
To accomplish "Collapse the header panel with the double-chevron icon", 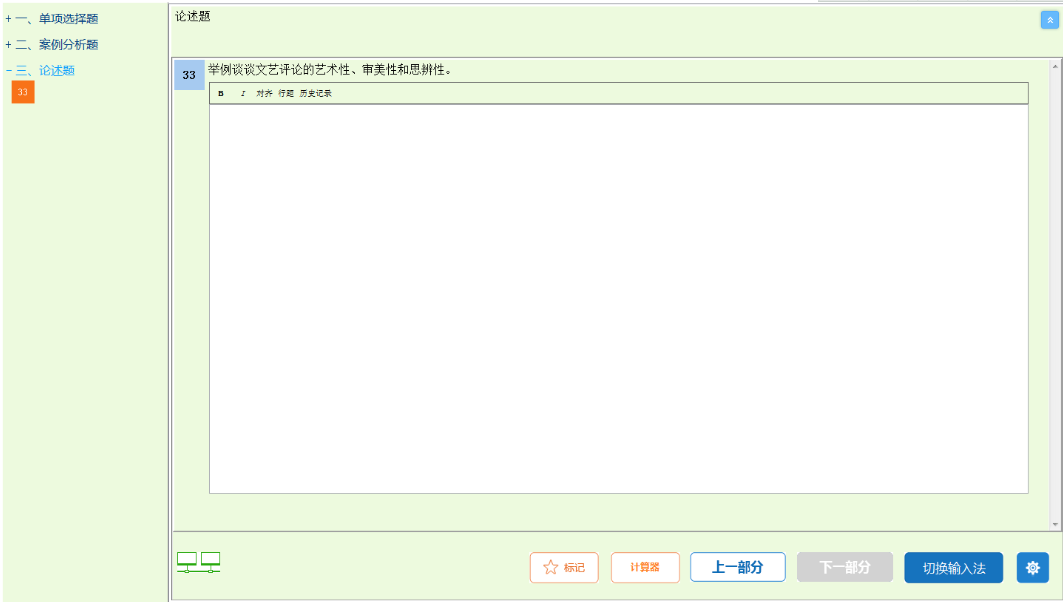I will coord(1049,20).
